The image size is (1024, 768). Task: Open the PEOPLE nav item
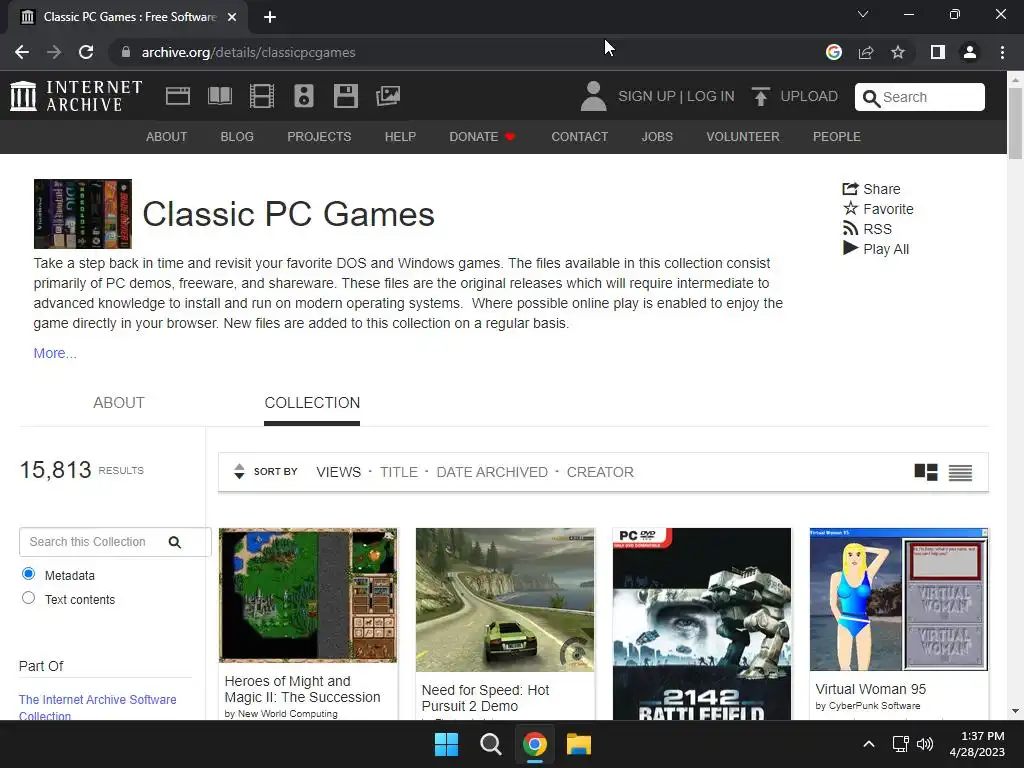tap(837, 136)
